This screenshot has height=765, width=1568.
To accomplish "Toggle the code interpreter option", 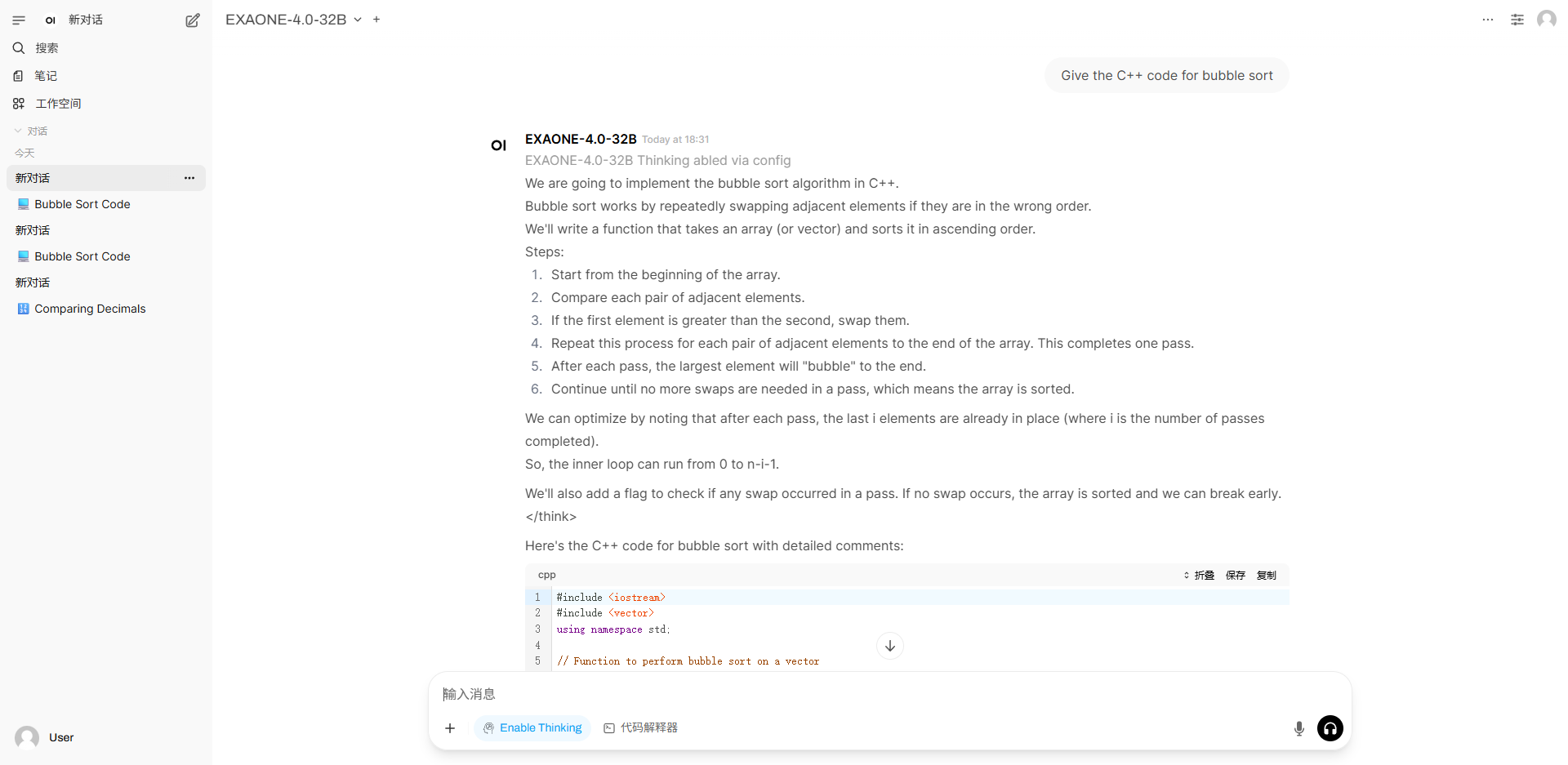I will click(641, 727).
